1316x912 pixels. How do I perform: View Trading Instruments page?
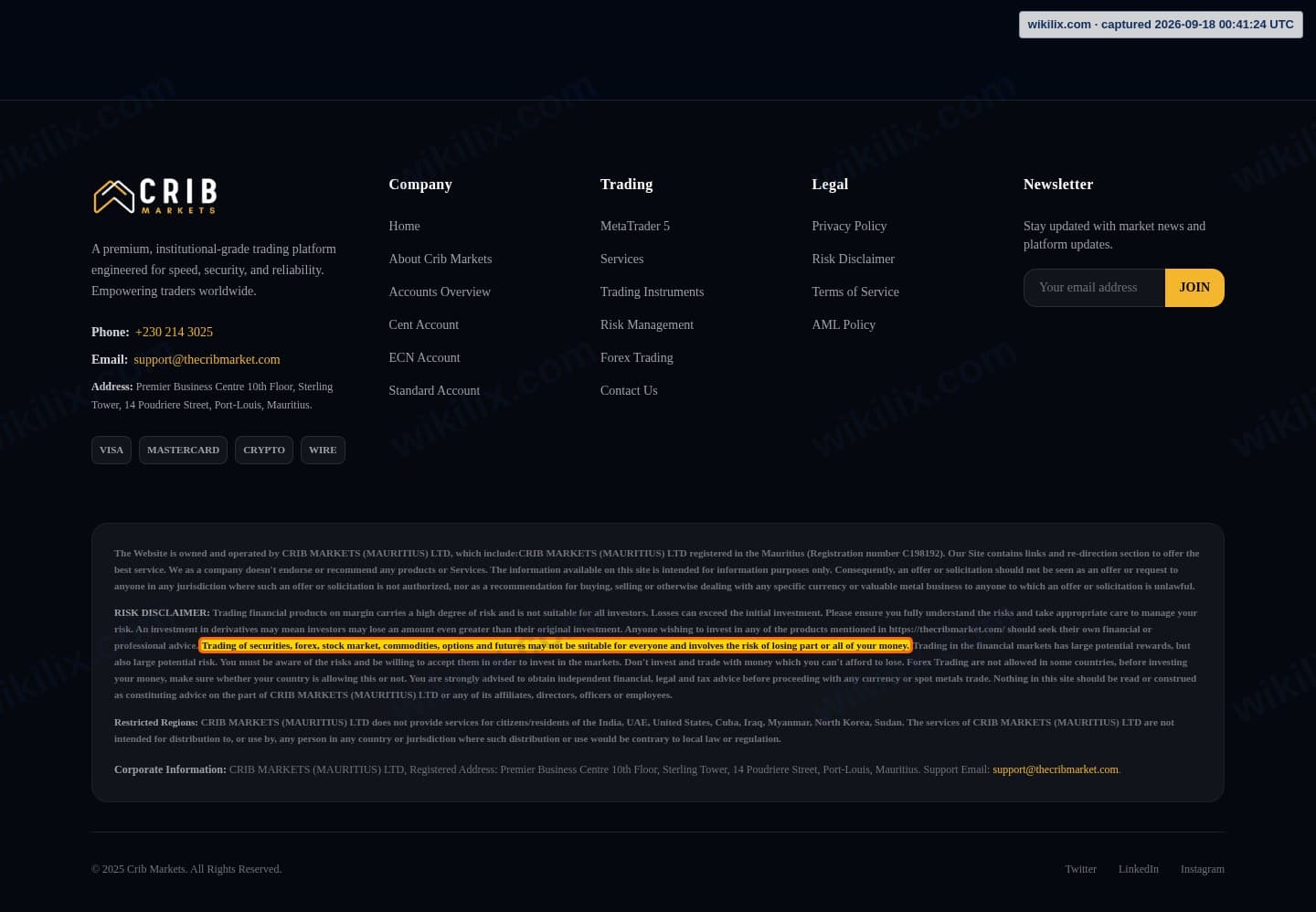point(652,292)
